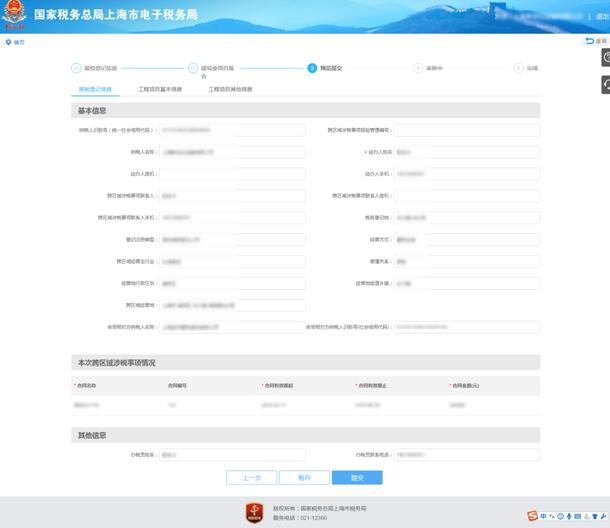The height and width of the screenshot is (528, 610).
Task: Click the 税务登记地 field
Action: [467, 218]
